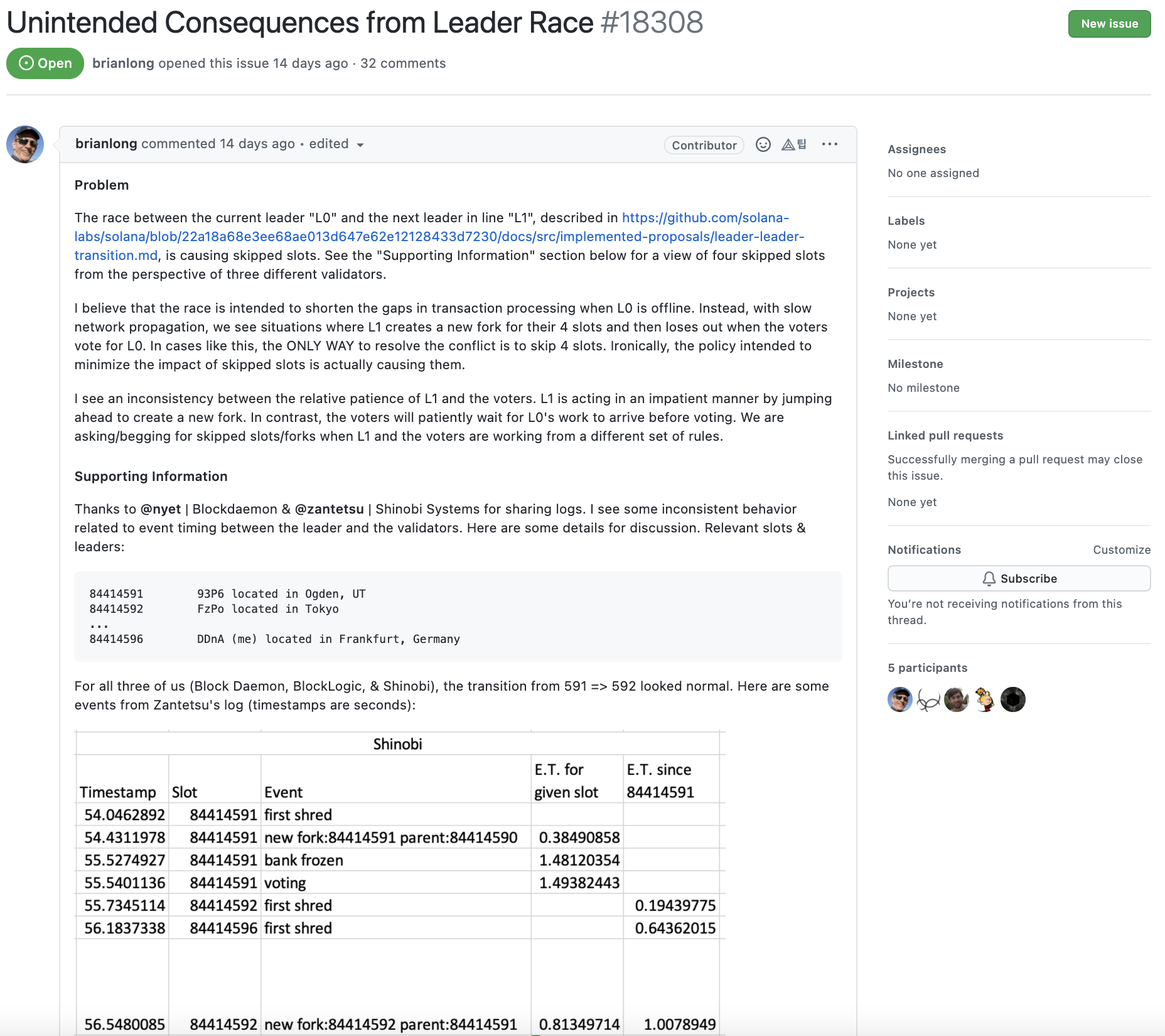Click code line 'DDnA (me) located in Frankfurt, Germany'
This screenshot has height=1036, width=1165.
tap(328, 639)
